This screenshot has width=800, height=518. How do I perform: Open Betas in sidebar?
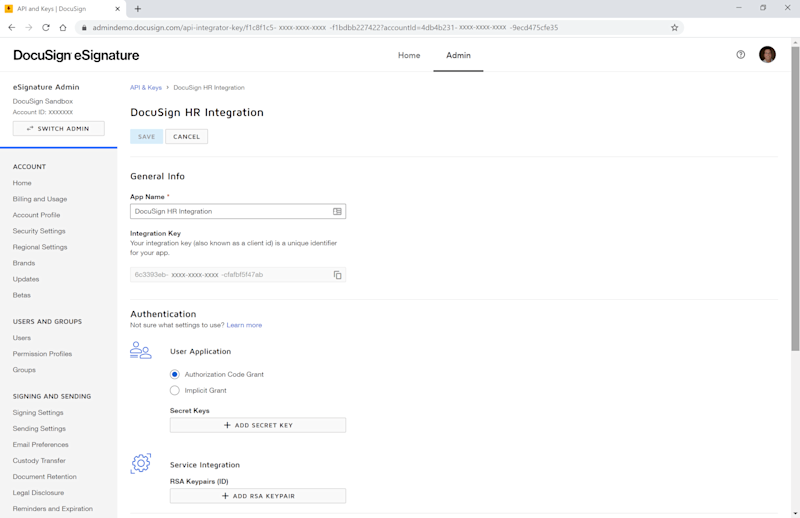(21, 295)
